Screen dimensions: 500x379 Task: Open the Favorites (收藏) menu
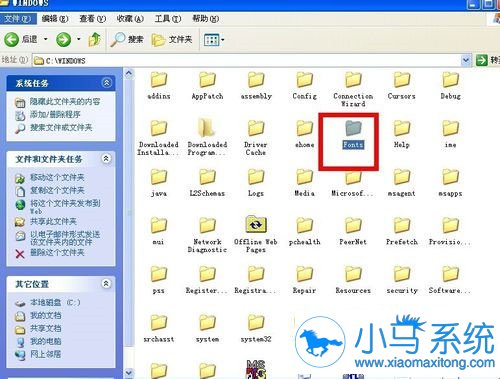[130, 19]
